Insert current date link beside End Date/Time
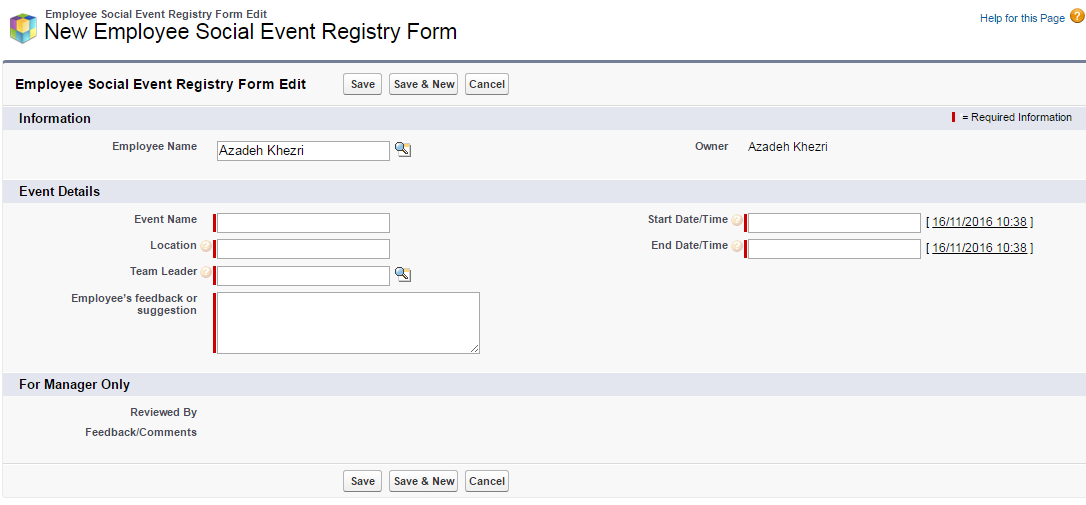Image resolution: width=1086 pixels, height=505 pixels. point(979,248)
